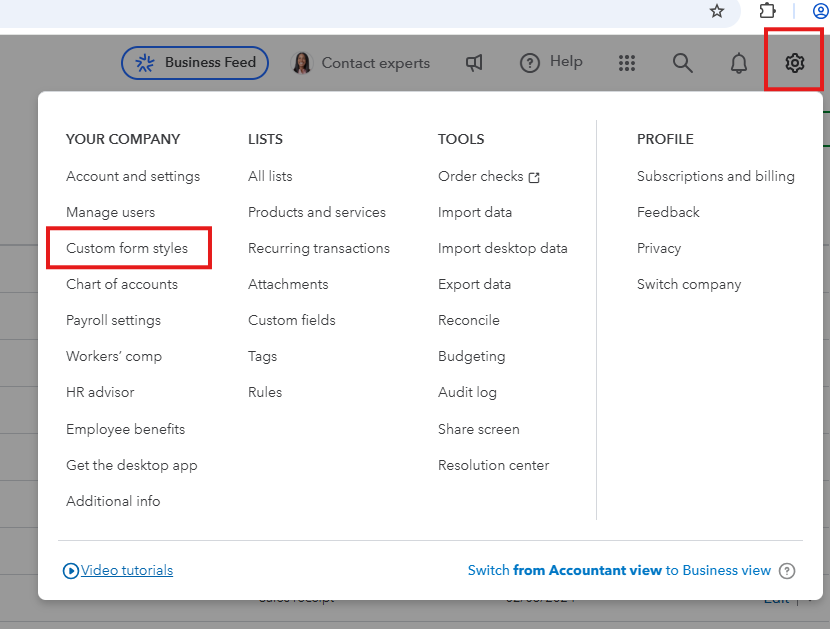The image size is (830, 629).
Task: Click the search magnifier icon
Action: click(x=683, y=63)
